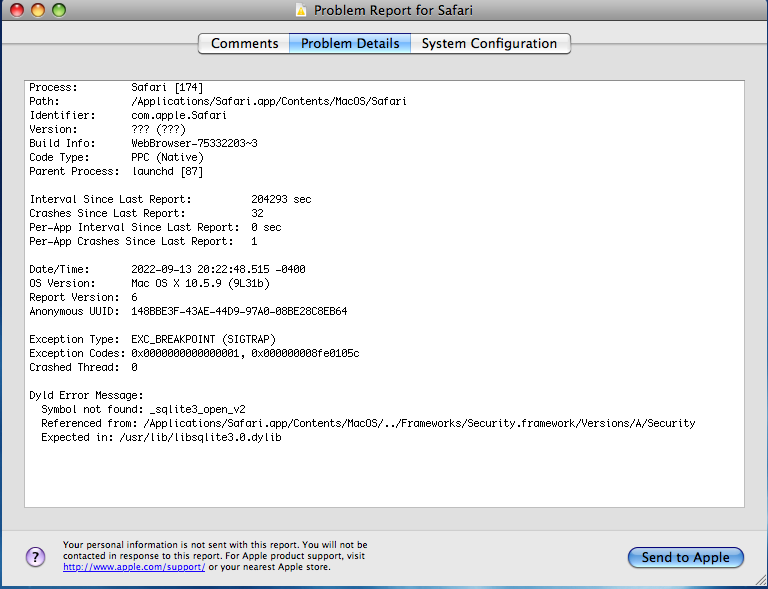This screenshot has width=768, height=589.
Task: Select the Problem Details tab
Action: [x=350, y=44]
